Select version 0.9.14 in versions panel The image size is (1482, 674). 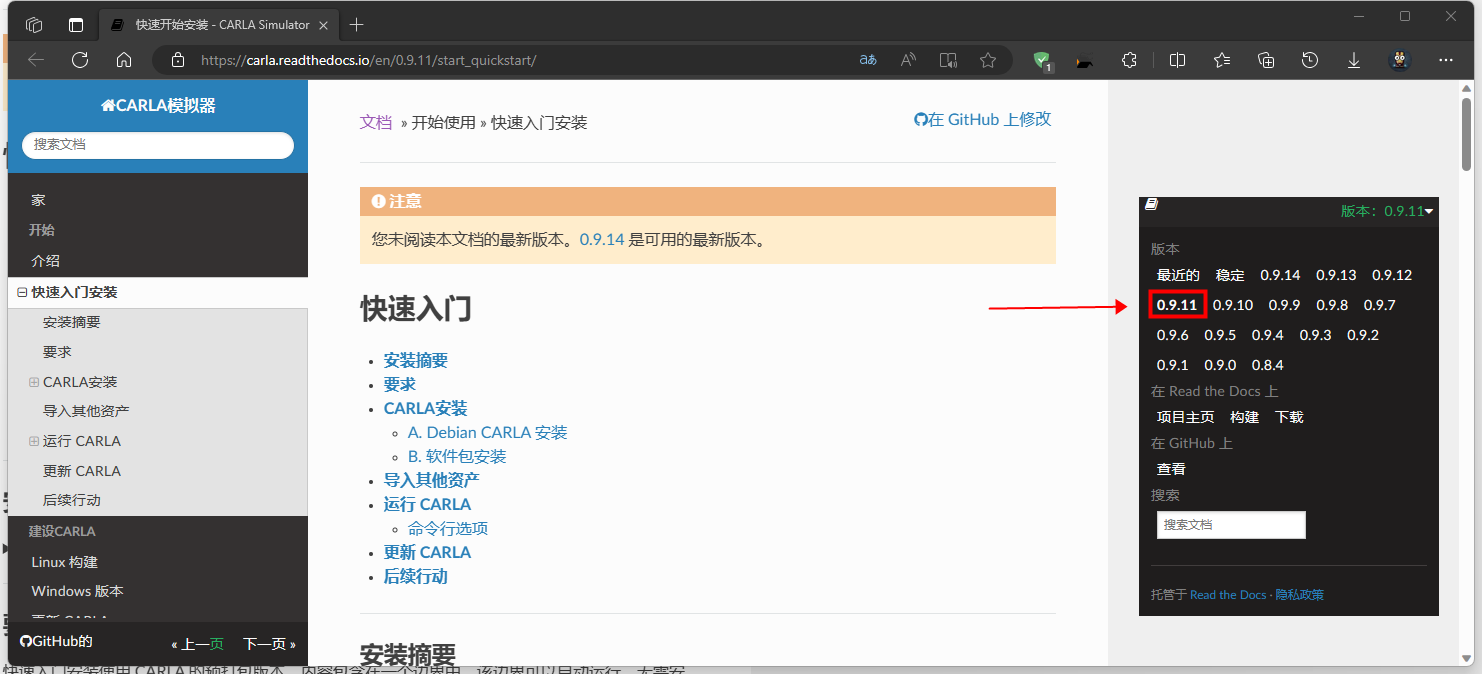[x=1280, y=275]
